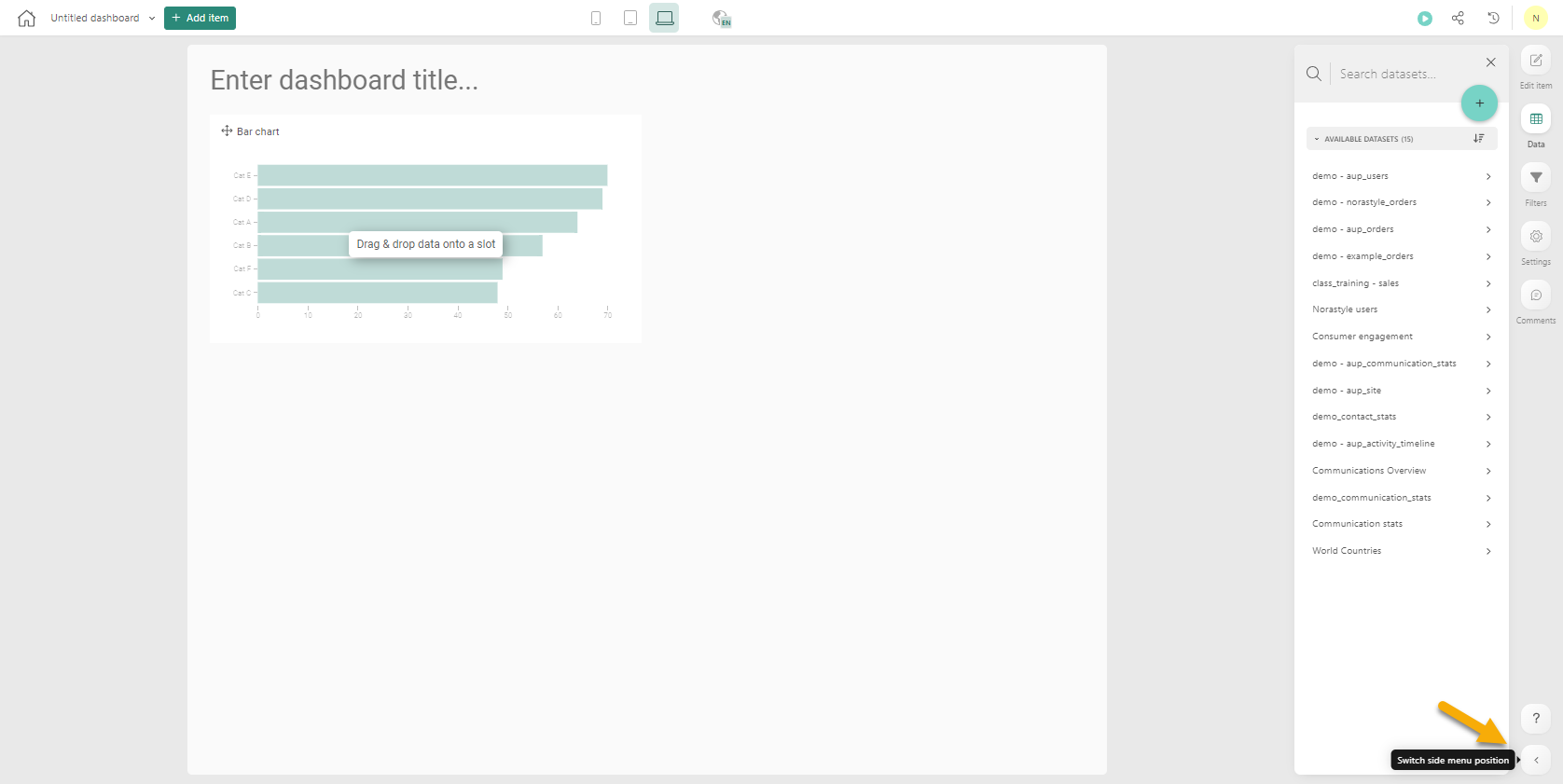Collapse the Available Datasets section
Viewport: 1563px width, 784px height.
point(1317,139)
